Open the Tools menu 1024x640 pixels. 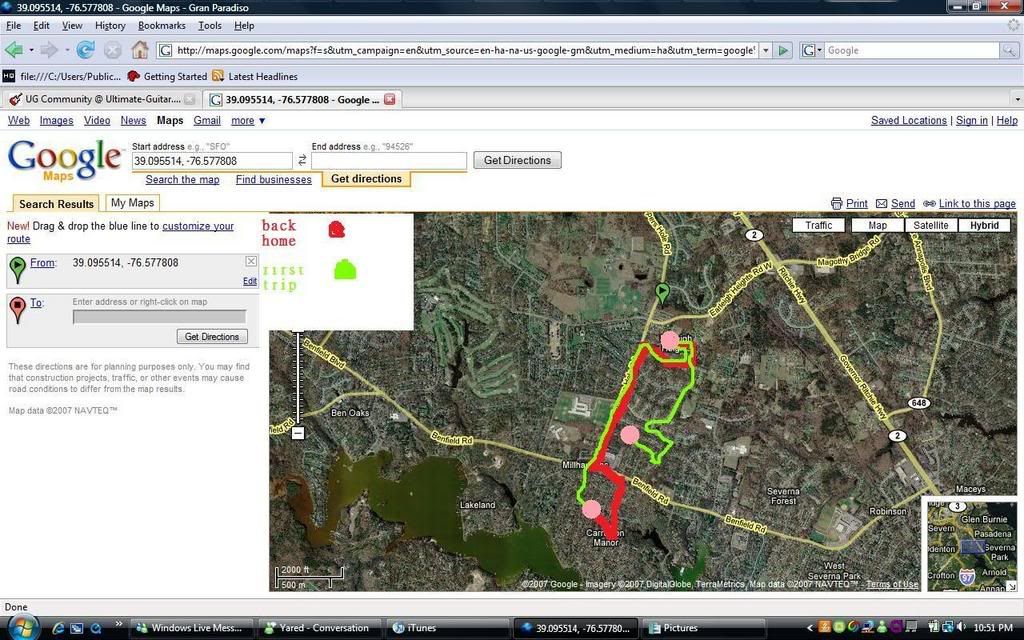[210, 25]
